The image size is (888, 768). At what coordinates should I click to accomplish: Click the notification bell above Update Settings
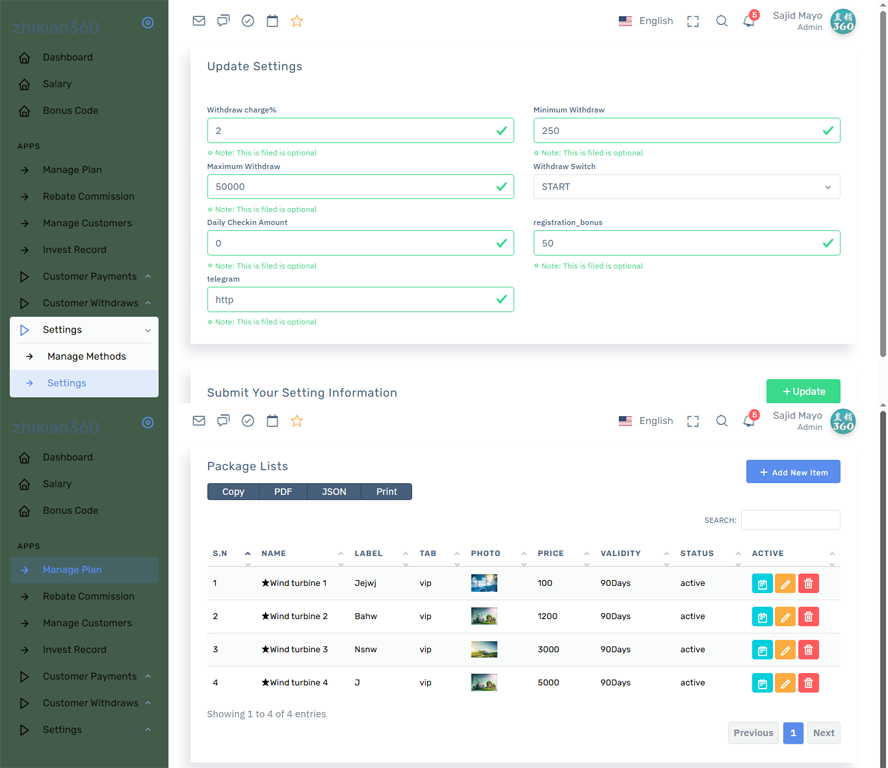749,21
